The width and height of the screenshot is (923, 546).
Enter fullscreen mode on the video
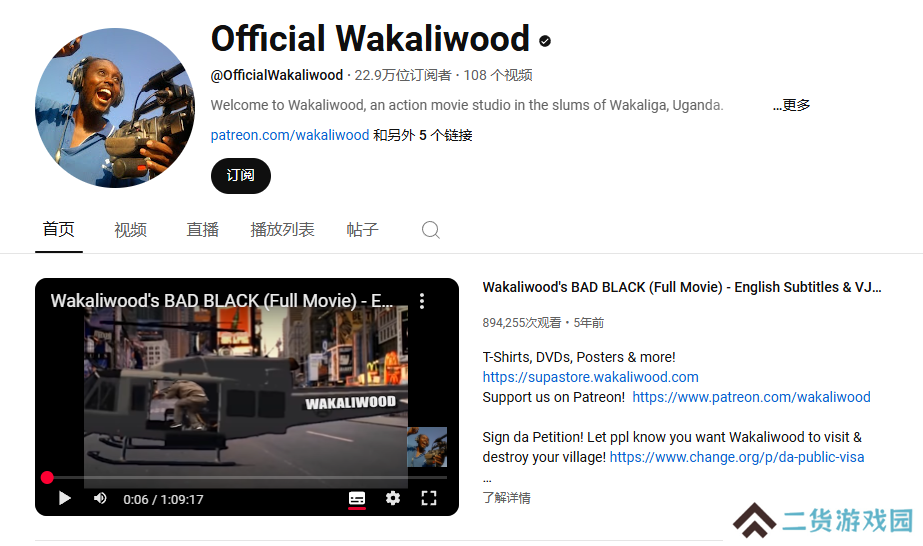[429, 499]
